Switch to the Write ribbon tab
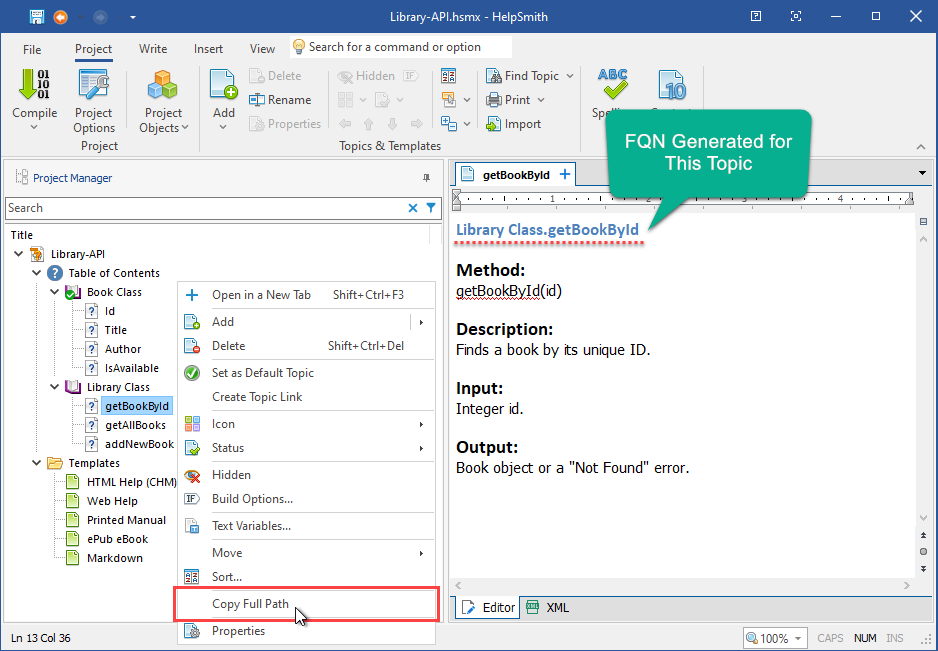 pyautogui.click(x=153, y=49)
